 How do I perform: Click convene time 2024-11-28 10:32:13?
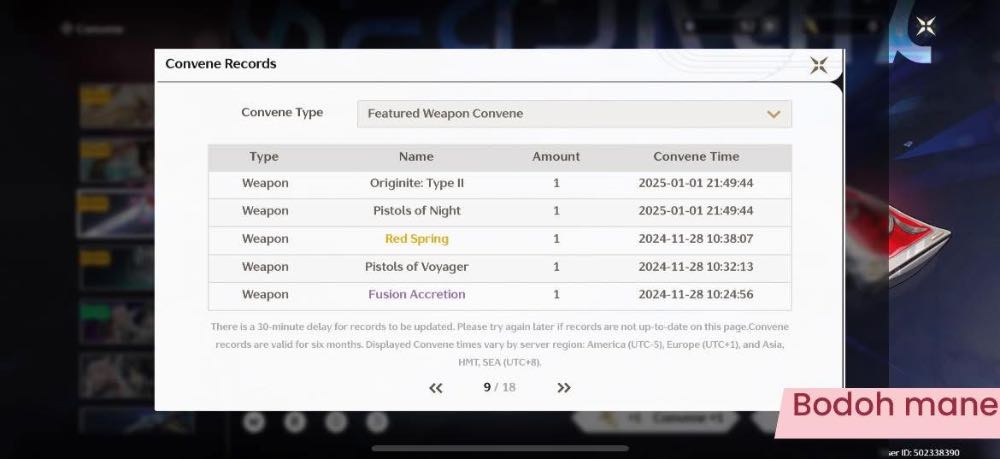point(696,266)
